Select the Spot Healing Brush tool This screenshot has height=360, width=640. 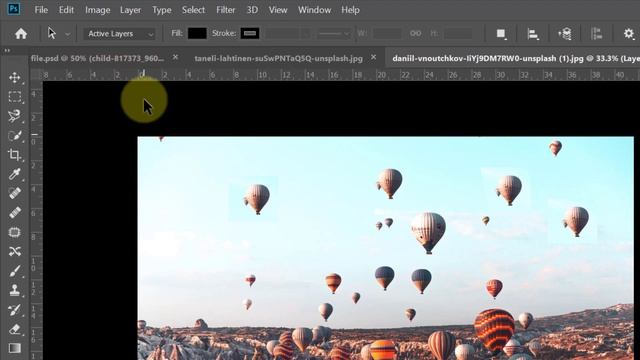click(15, 193)
